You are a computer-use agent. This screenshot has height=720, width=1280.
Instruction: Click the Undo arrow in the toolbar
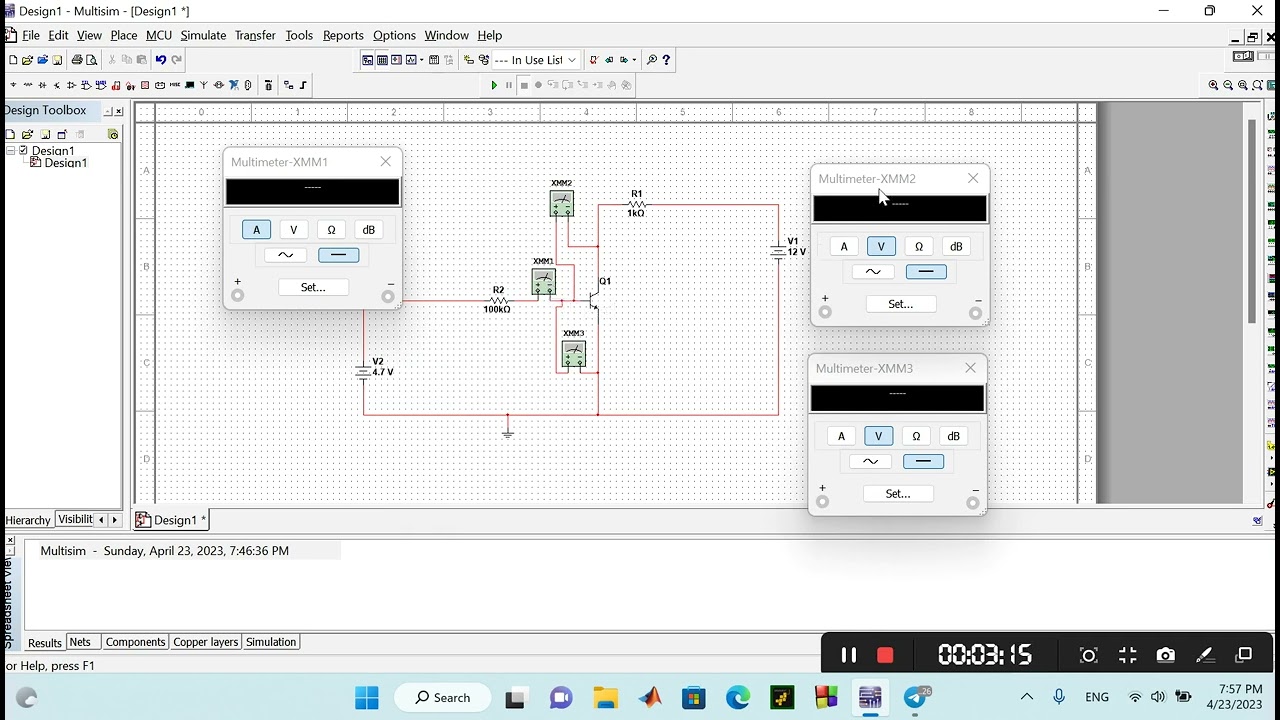coord(160,60)
